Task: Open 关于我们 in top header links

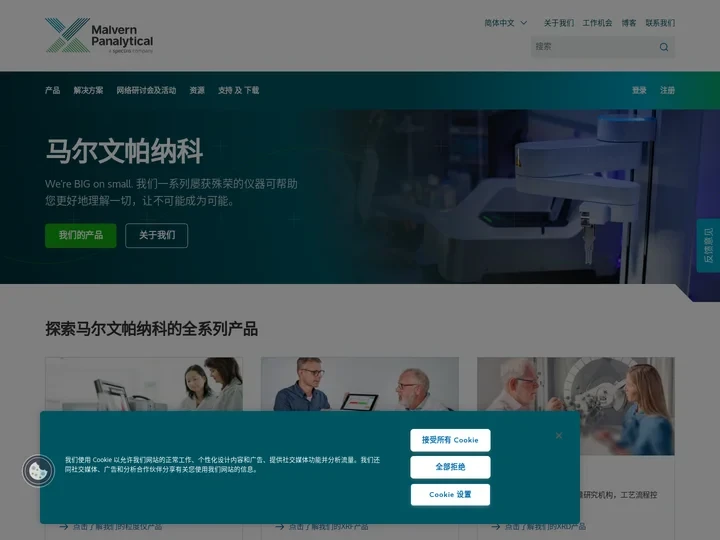Action: (559, 23)
